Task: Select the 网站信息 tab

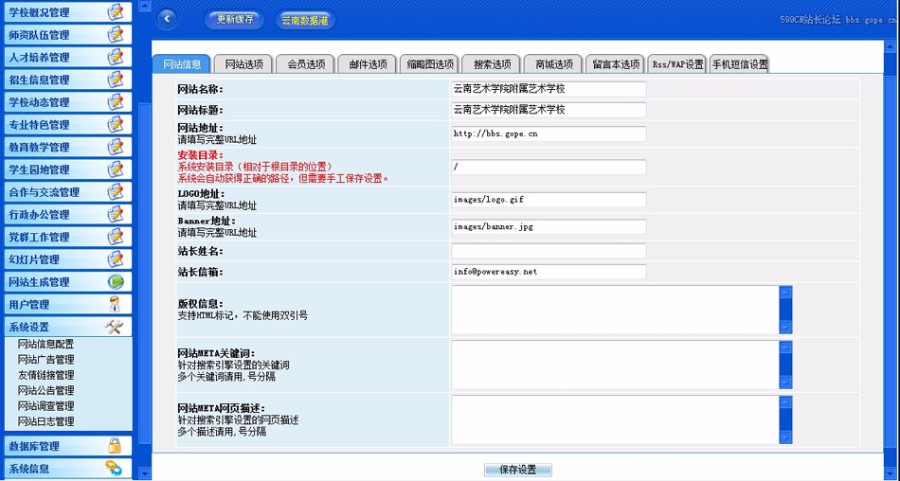Action: click(182, 64)
